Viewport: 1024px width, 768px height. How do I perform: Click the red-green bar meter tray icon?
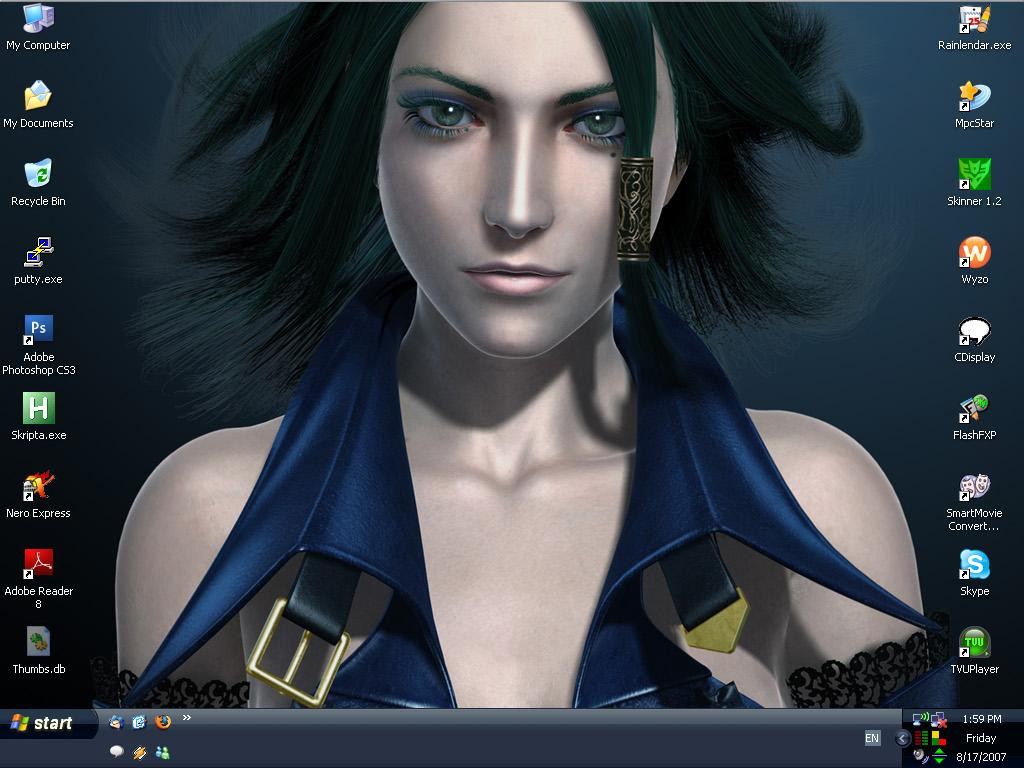(x=921, y=738)
